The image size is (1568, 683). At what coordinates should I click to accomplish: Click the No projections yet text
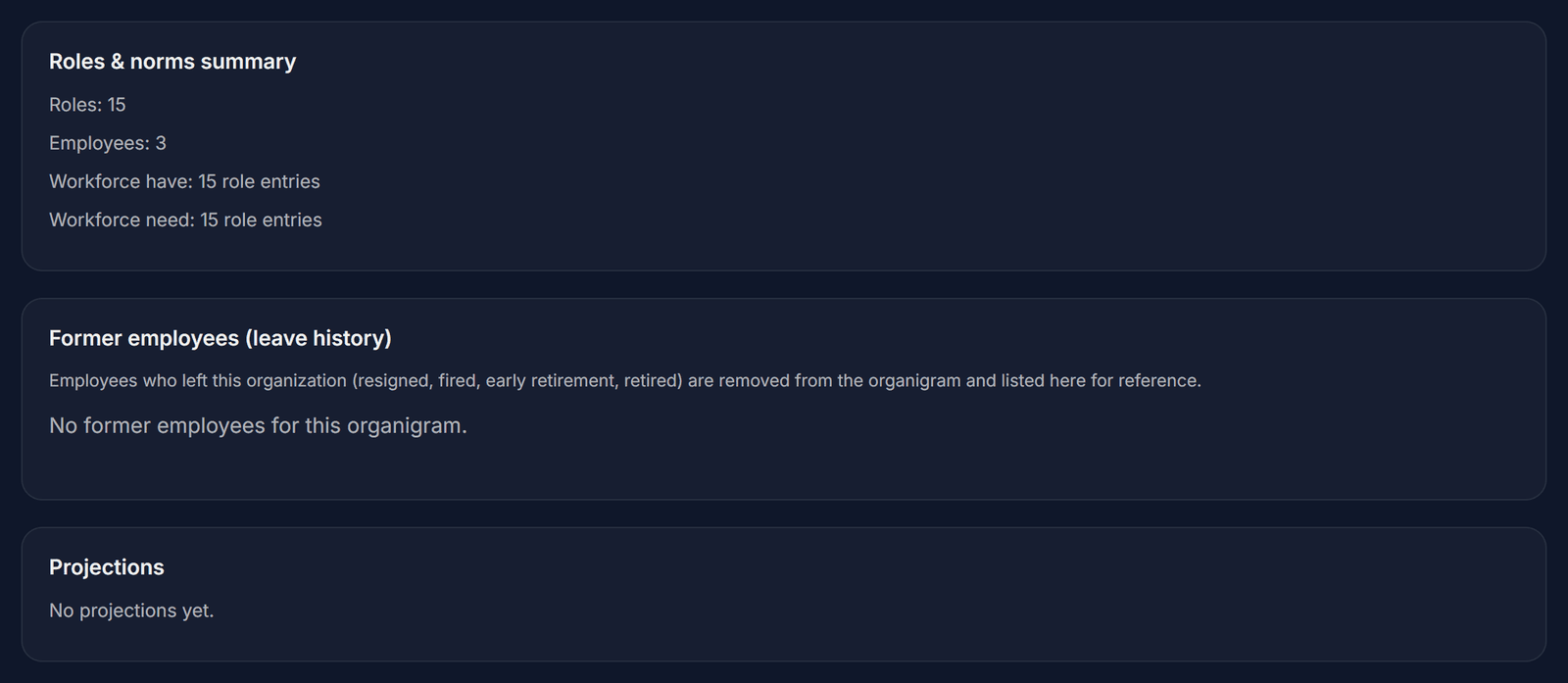click(131, 610)
